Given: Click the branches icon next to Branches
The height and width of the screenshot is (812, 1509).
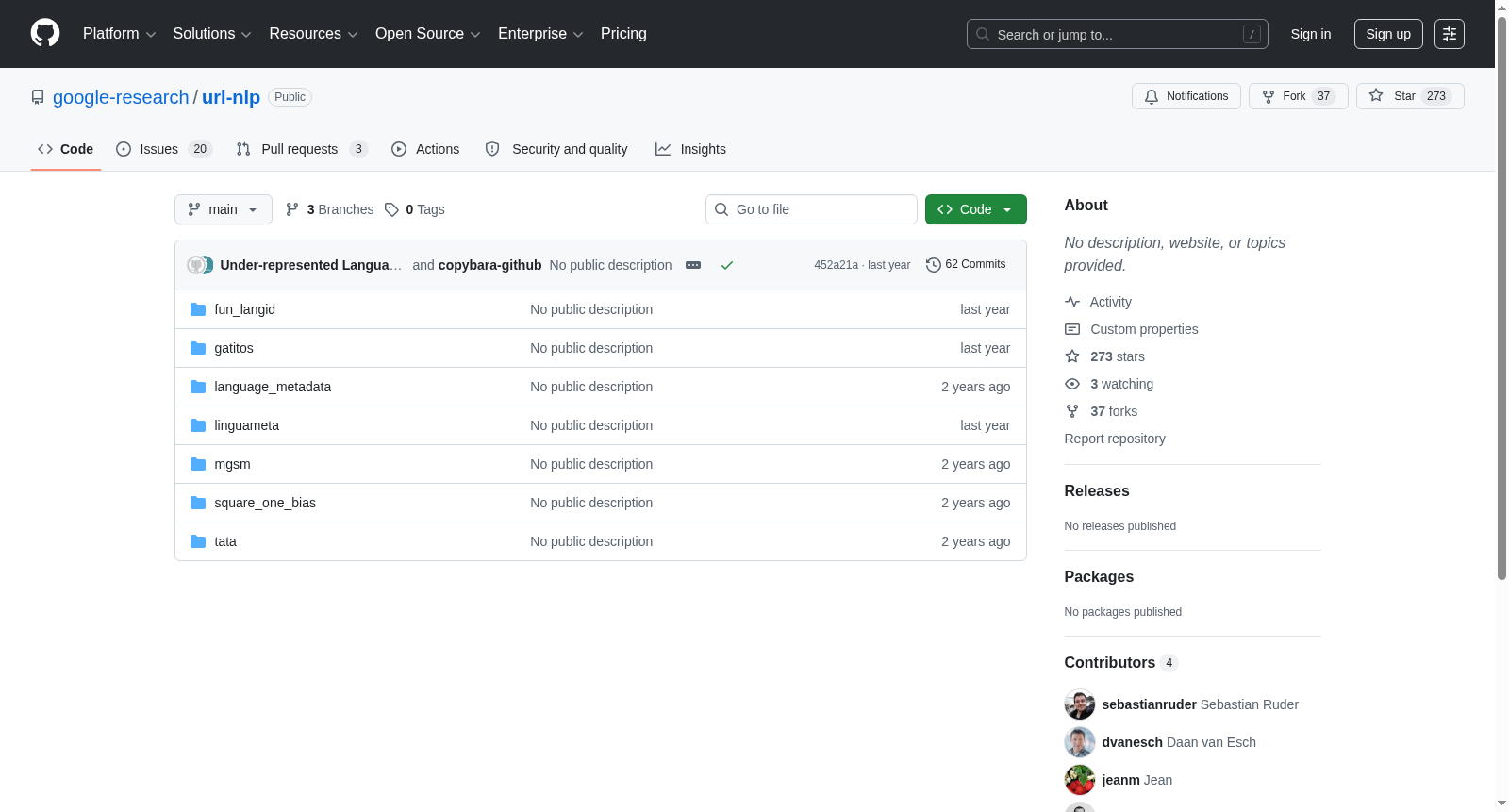Looking at the screenshot, I should (x=292, y=209).
